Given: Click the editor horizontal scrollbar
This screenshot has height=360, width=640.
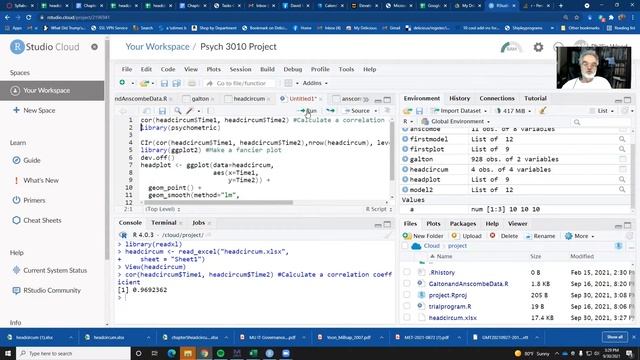Looking at the screenshot, I should 218,202.
